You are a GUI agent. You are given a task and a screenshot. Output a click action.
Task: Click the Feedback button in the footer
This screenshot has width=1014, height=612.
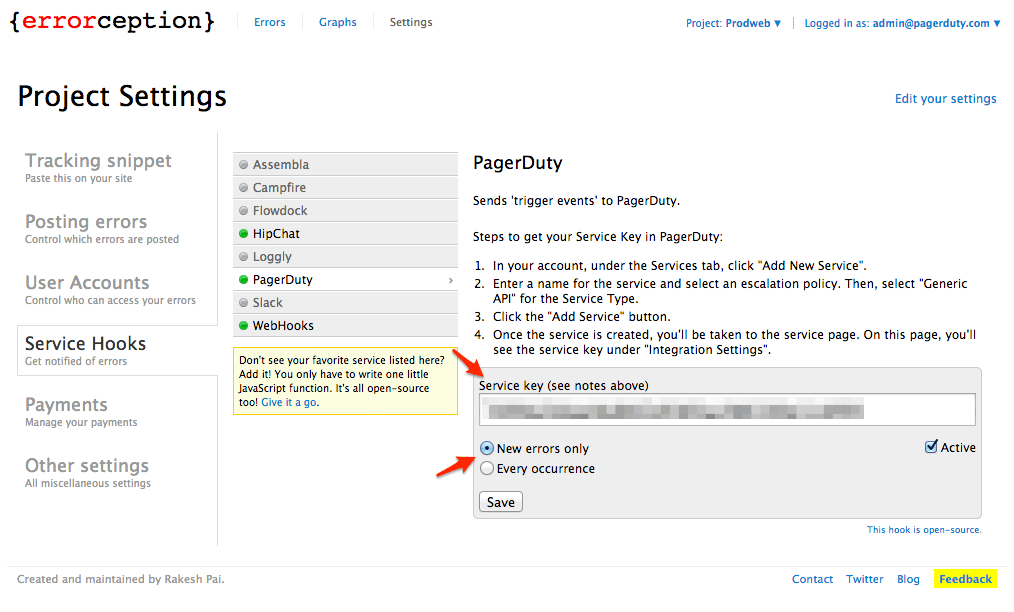point(964,578)
